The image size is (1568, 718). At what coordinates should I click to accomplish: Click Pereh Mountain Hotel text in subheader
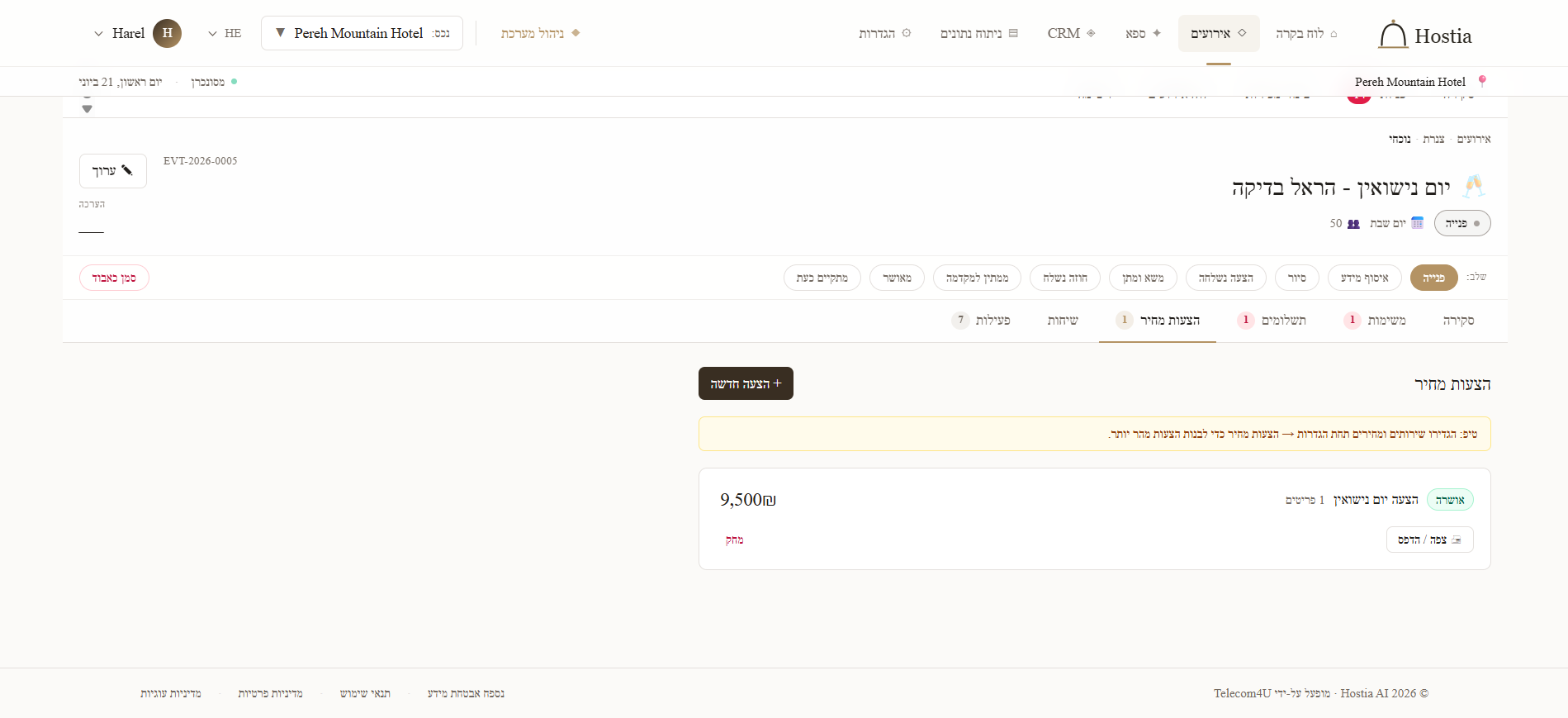click(1409, 82)
